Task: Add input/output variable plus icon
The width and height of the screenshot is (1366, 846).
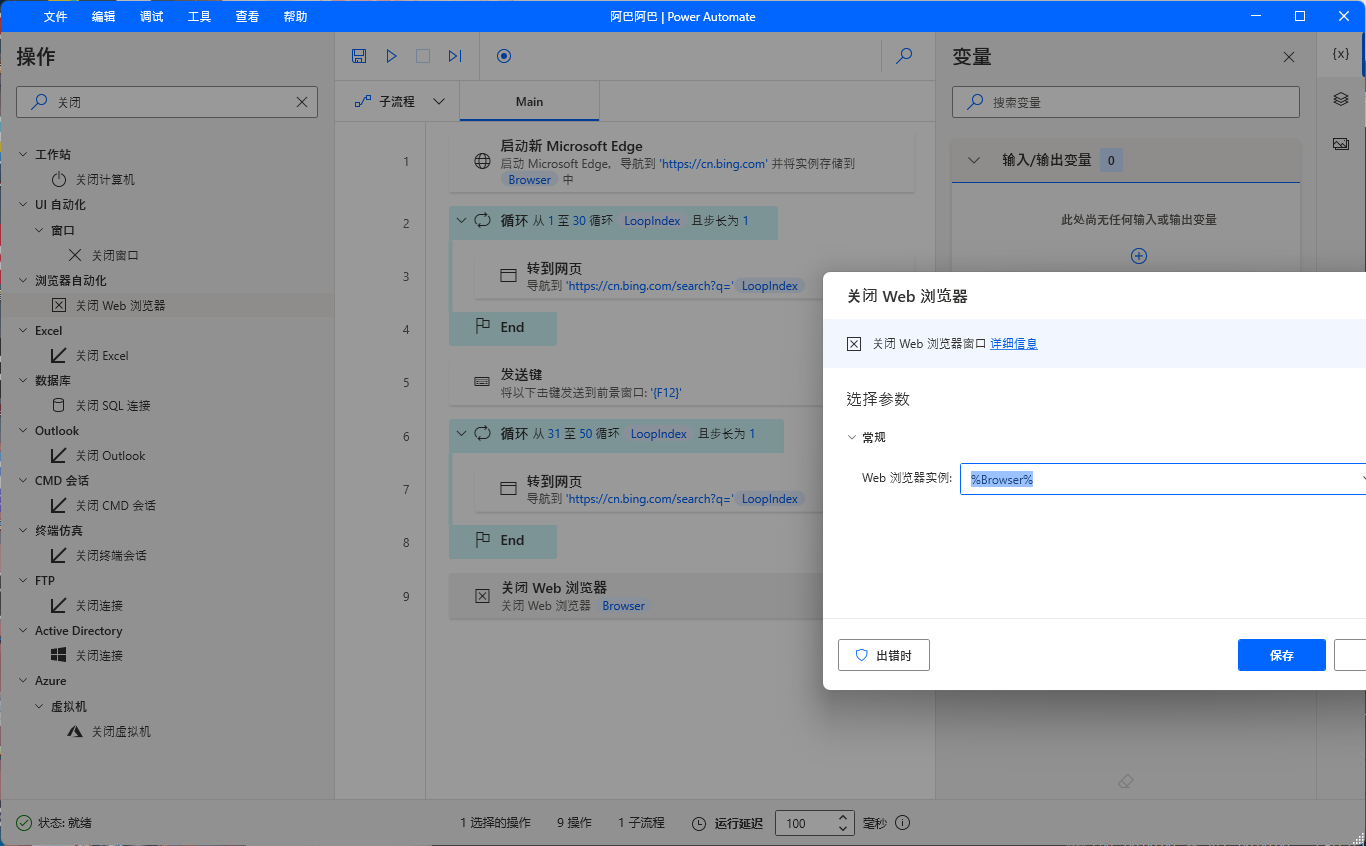Action: click(x=1138, y=256)
